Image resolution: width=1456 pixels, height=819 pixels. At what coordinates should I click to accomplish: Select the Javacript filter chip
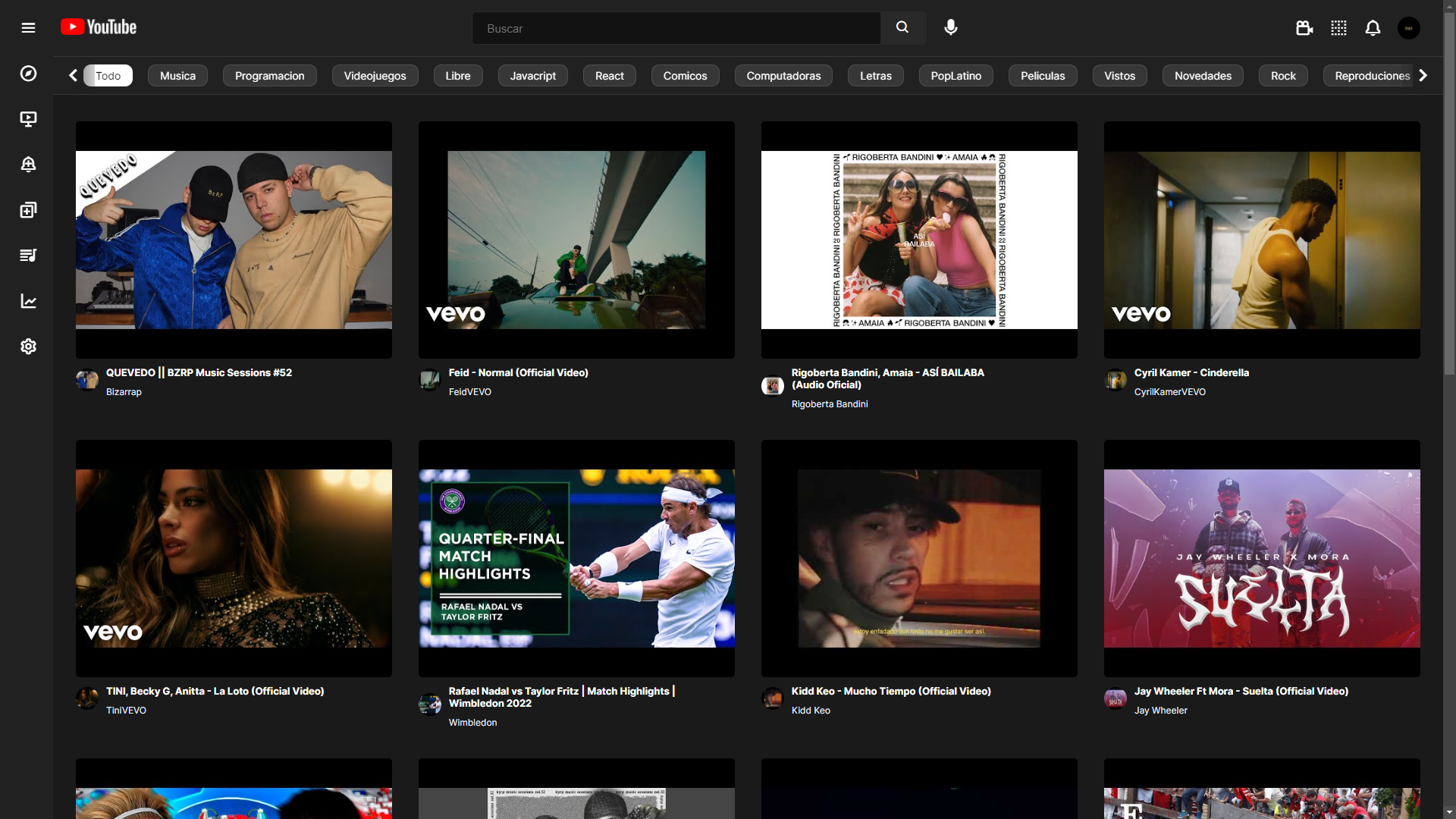click(x=532, y=76)
